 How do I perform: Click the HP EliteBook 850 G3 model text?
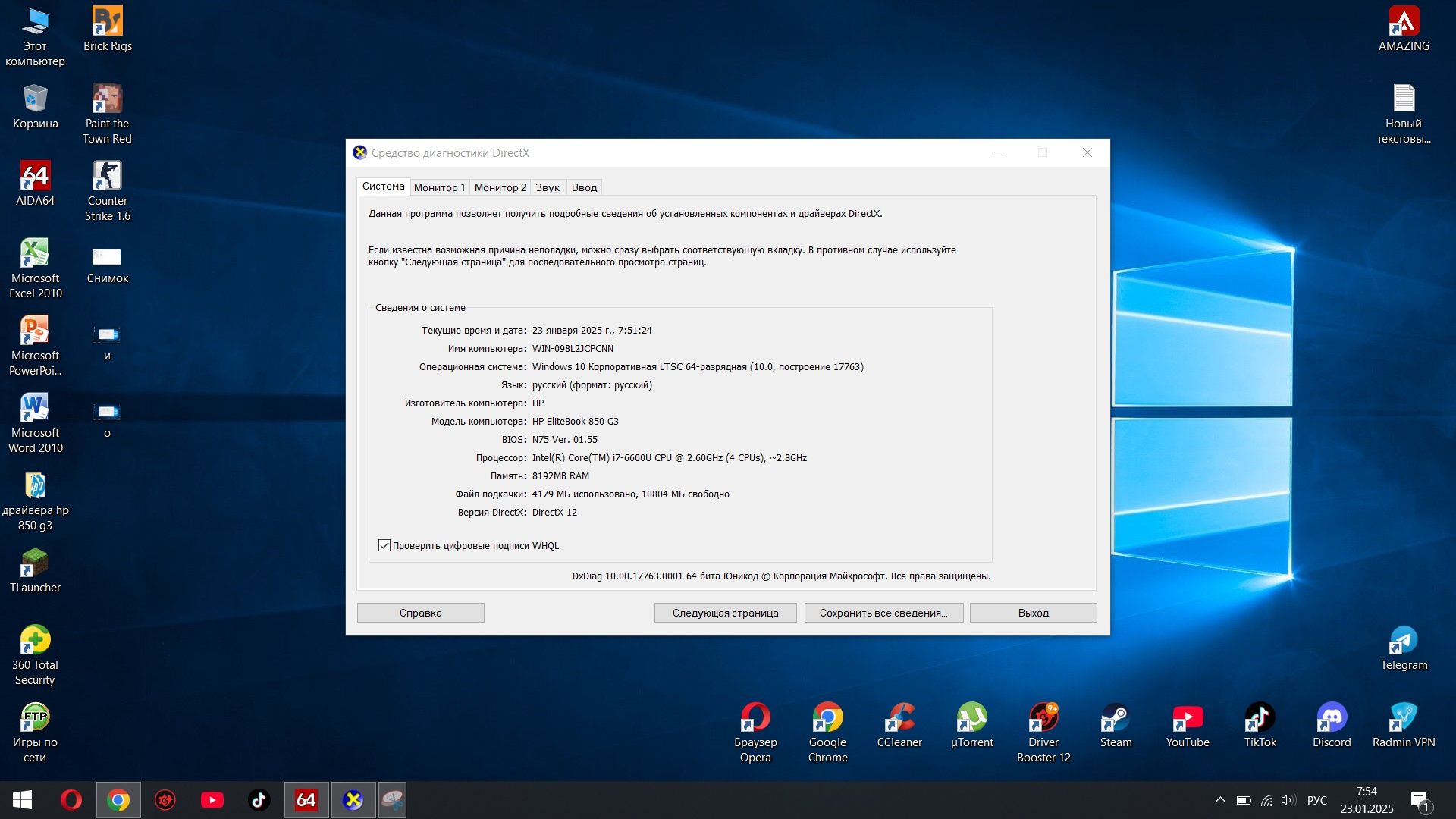pos(575,422)
